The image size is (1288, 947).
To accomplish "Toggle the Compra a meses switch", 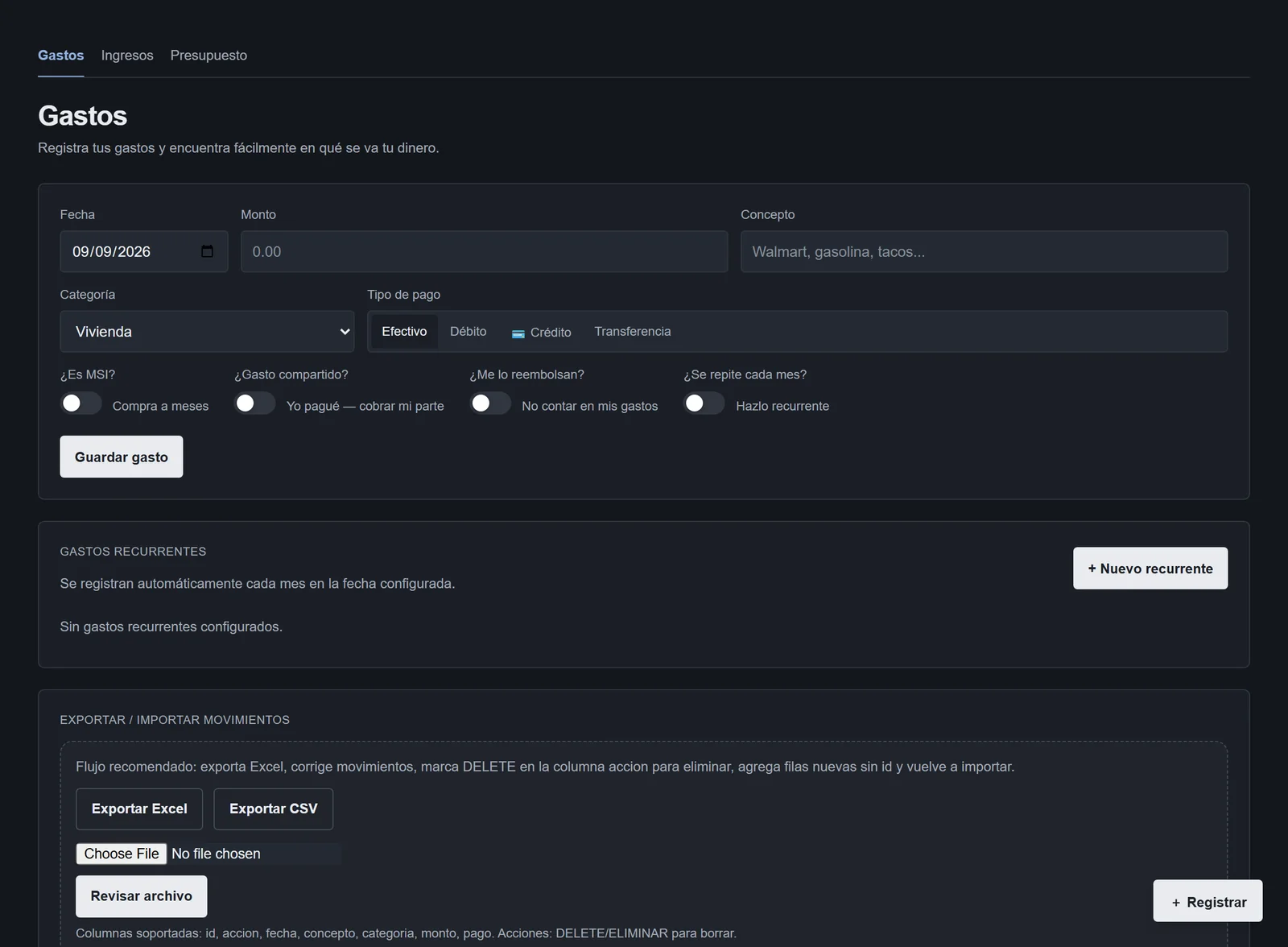I will (x=81, y=403).
